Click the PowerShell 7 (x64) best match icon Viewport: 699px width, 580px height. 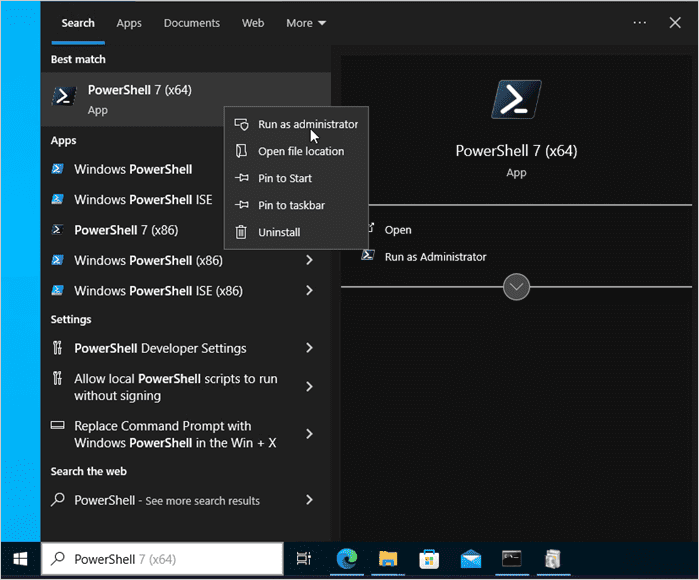pyautogui.click(x=64, y=96)
